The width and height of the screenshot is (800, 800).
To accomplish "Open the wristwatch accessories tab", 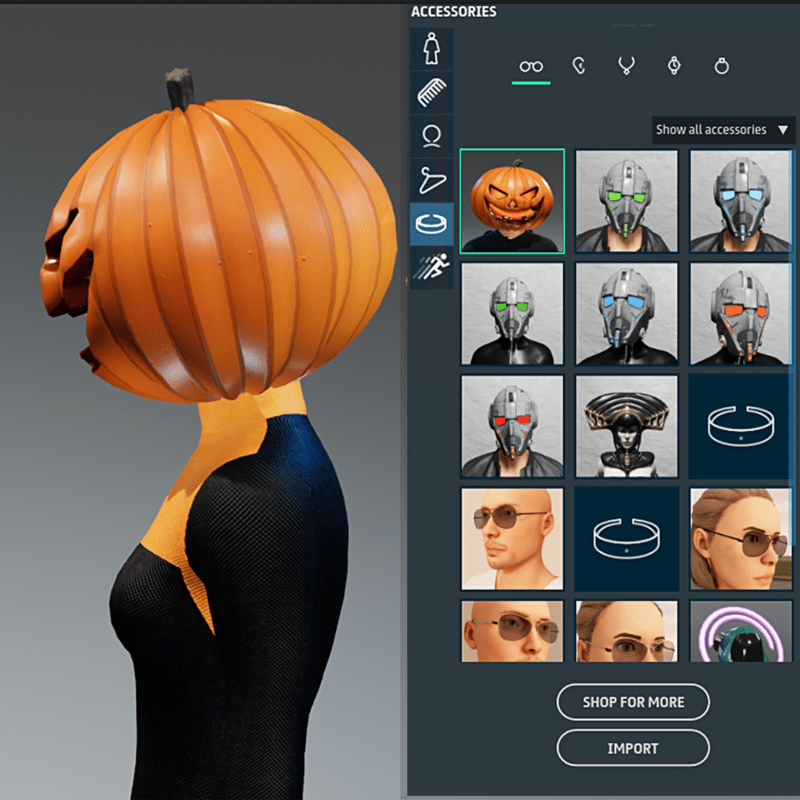I will pos(675,66).
